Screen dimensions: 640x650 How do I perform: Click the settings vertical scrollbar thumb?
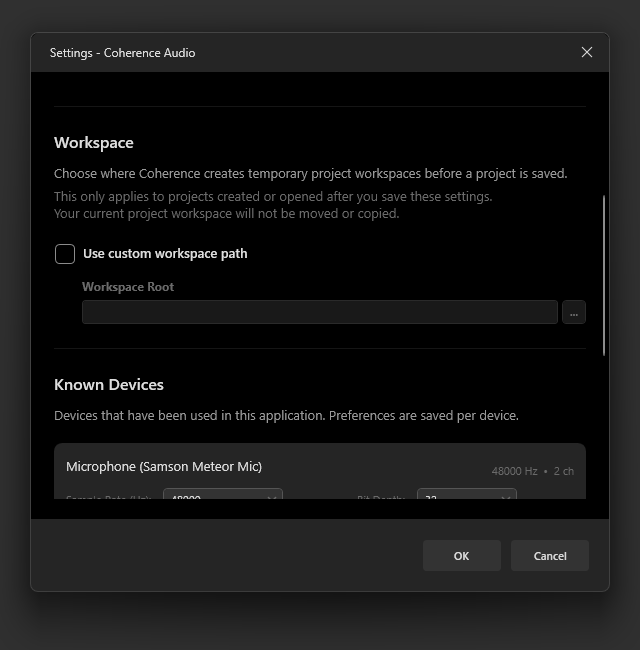[604, 275]
